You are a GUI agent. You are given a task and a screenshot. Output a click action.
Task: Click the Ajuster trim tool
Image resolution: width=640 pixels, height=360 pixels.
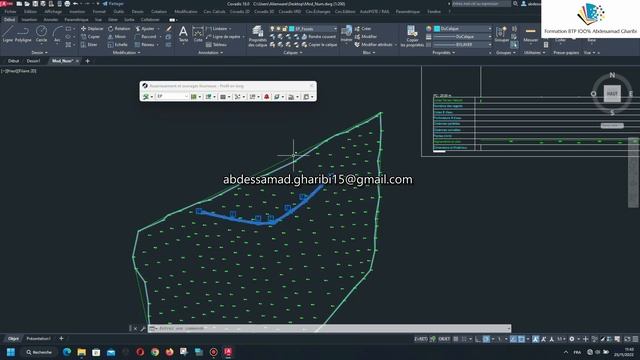(x=145, y=29)
